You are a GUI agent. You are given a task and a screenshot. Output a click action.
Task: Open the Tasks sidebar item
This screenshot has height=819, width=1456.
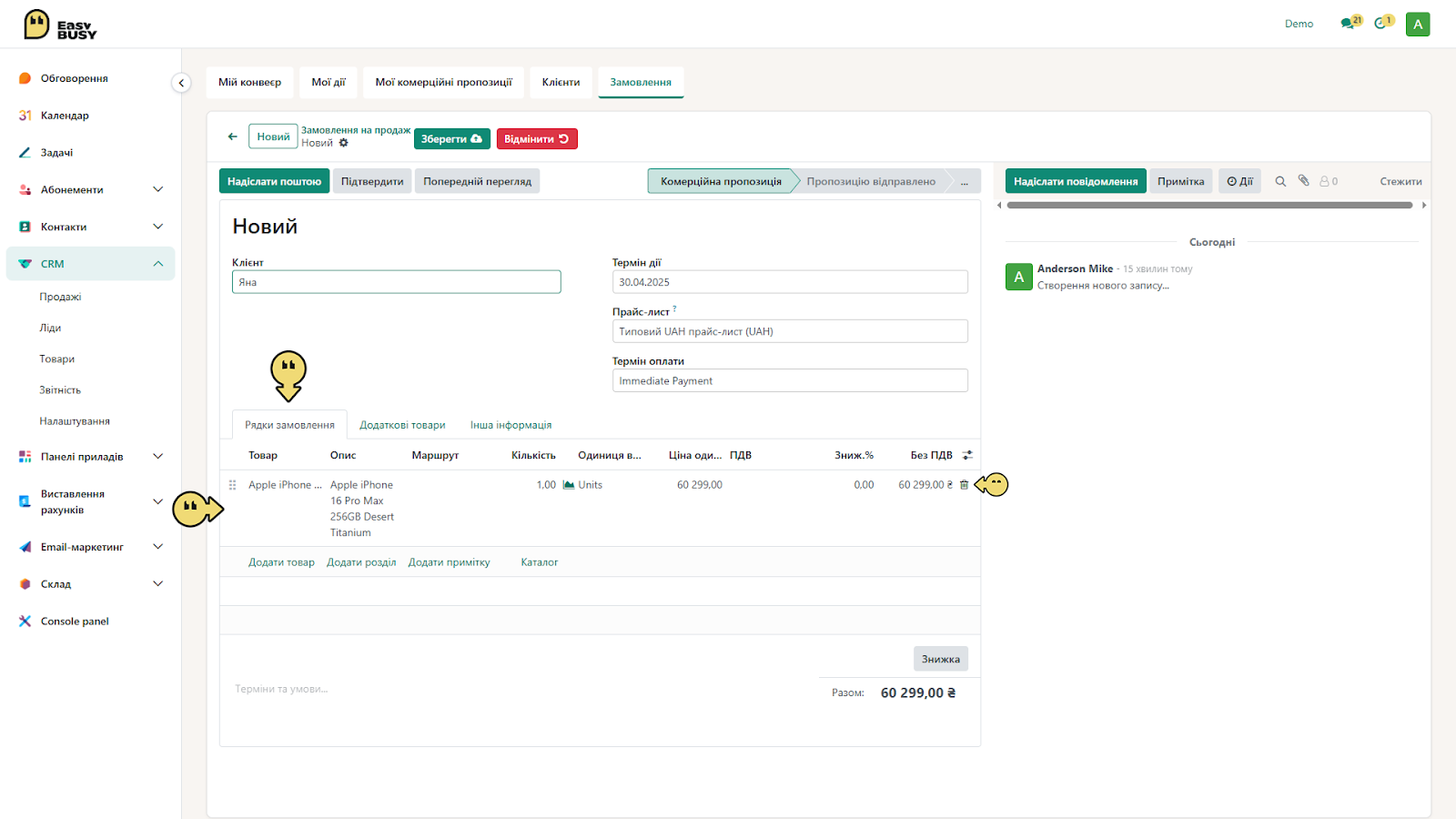(x=46, y=153)
